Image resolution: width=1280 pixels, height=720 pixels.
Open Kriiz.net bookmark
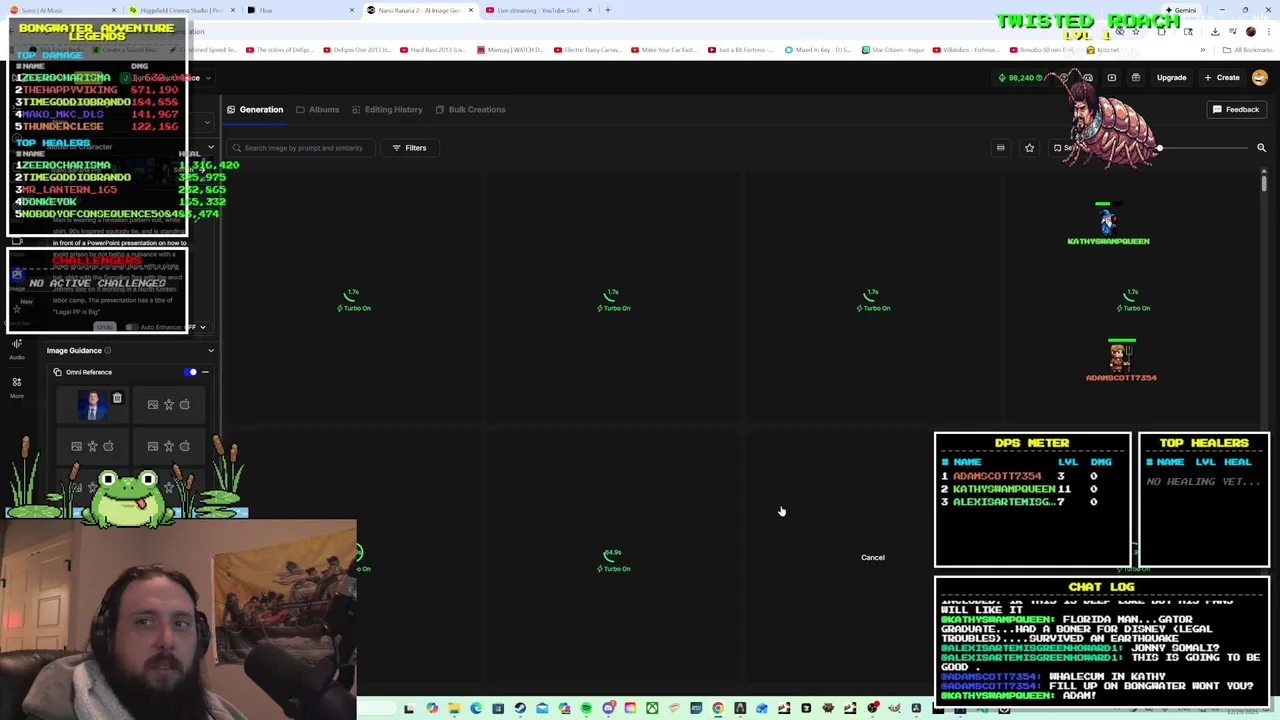point(1103,50)
